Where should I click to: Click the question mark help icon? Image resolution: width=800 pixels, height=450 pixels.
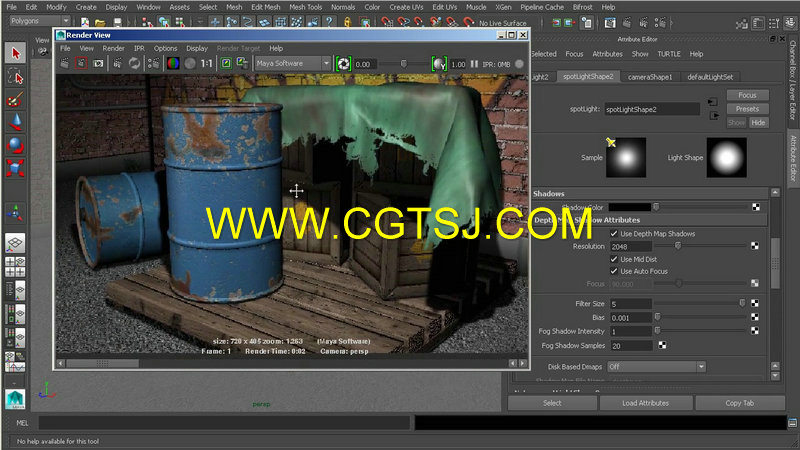pyautogui.click(x=329, y=22)
